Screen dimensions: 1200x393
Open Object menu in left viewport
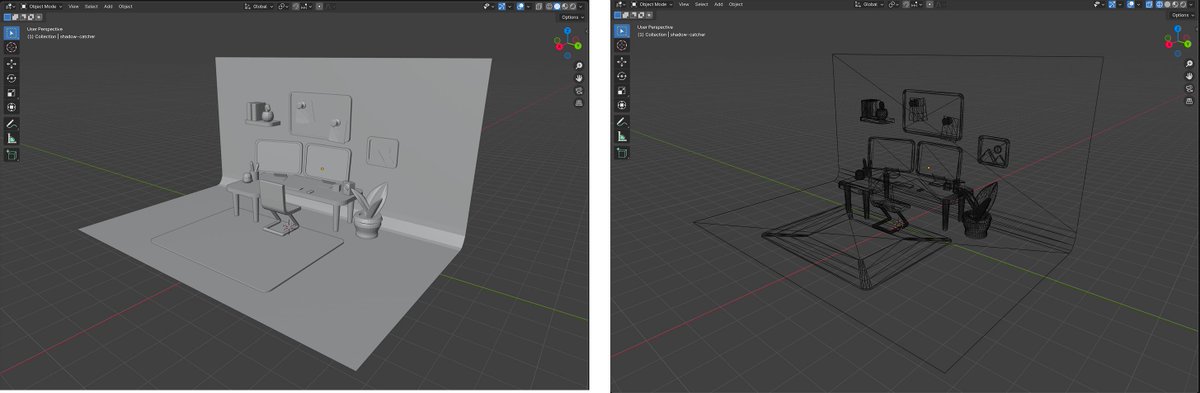coord(125,6)
